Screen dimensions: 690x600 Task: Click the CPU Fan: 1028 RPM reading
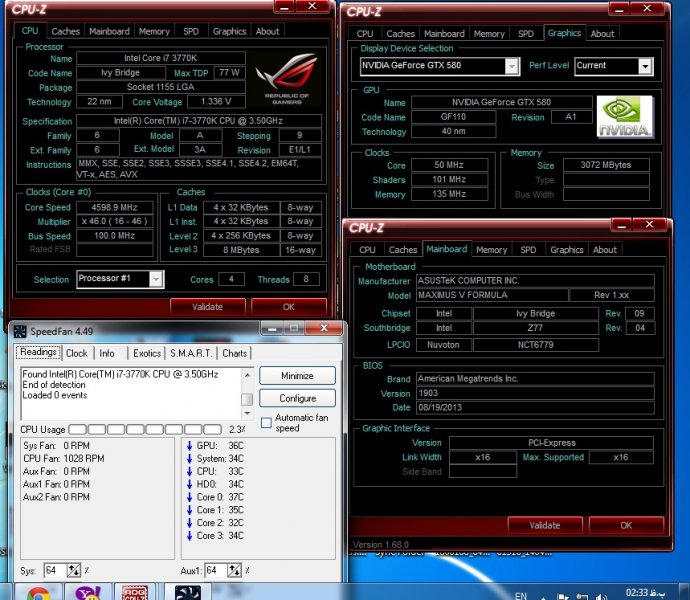64,458
